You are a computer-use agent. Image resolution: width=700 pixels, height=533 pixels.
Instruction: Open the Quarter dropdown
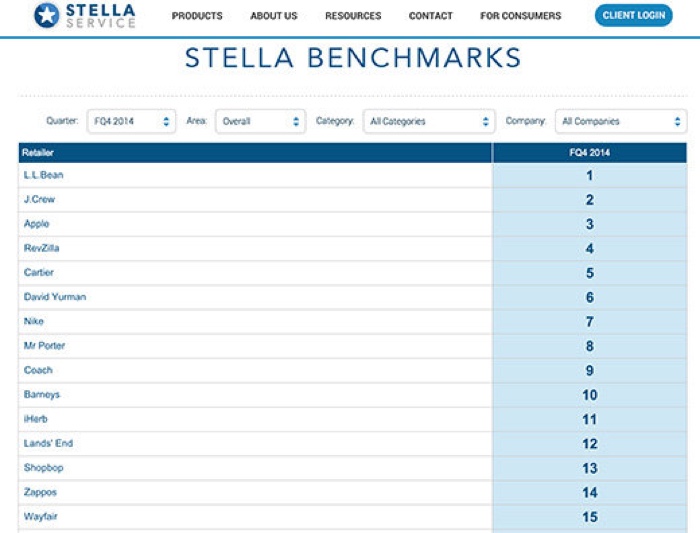131,121
